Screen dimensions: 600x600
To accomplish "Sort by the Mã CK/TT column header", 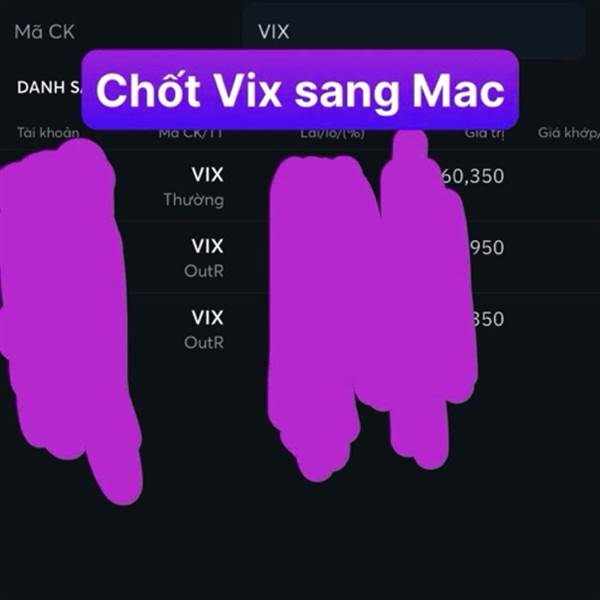I will (x=191, y=133).
